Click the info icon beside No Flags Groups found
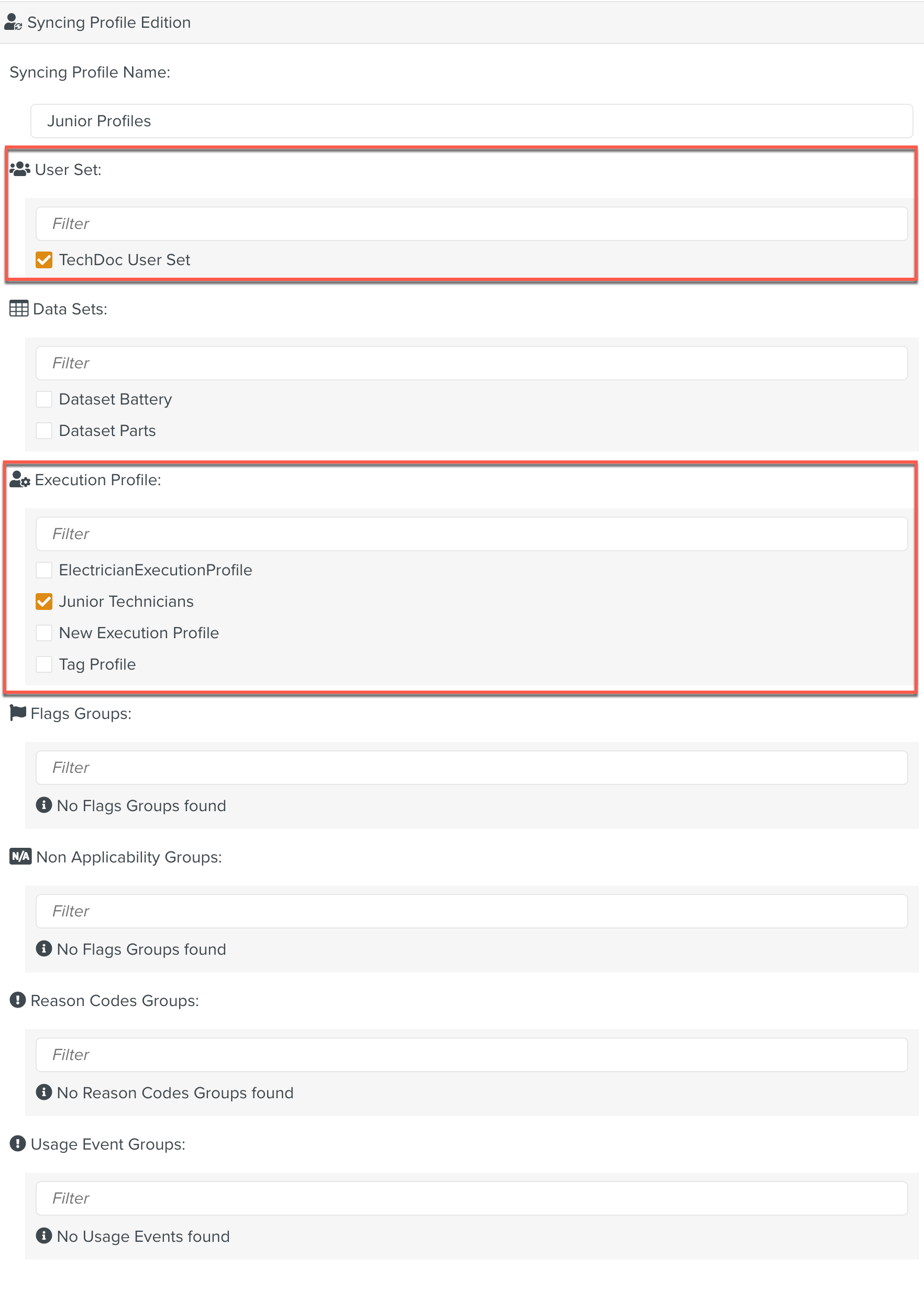 pos(45,805)
